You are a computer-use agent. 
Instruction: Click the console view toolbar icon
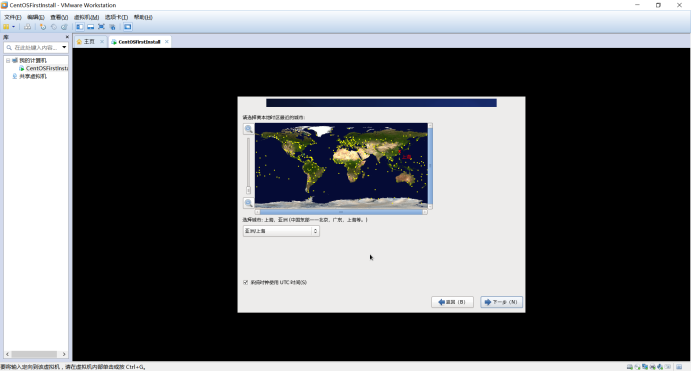(x=128, y=27)
